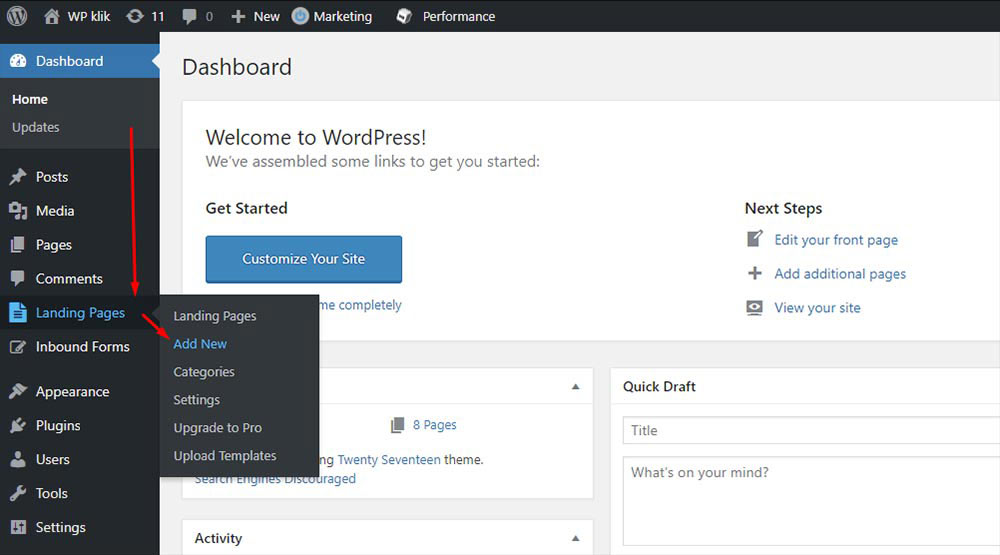The width and height of the screenshot is (1000, 555).
Task: Choose Upgrade to Pro in submenu
Action: pyautogui.click(x=217, y=427)
